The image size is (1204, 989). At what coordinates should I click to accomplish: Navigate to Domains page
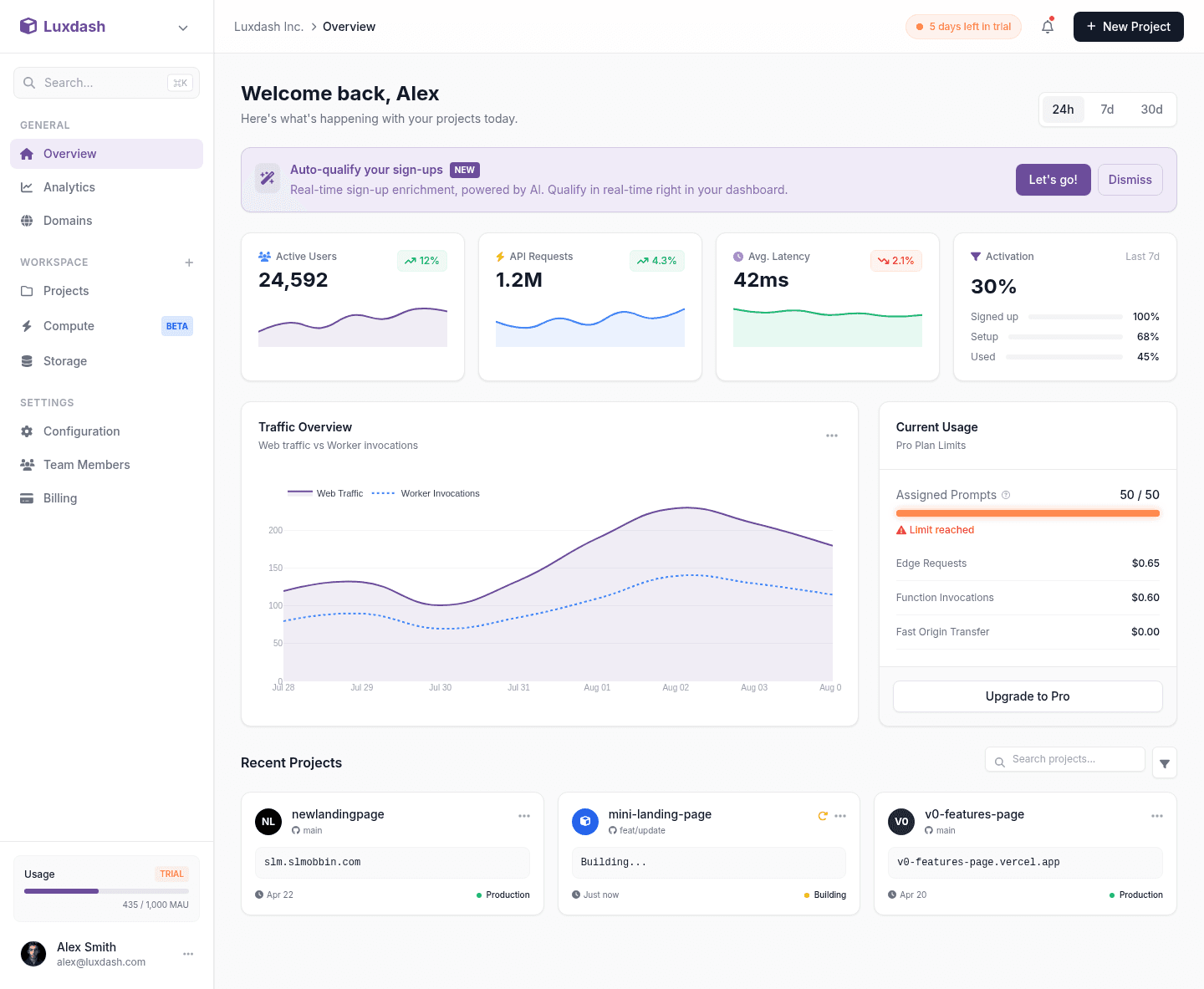(106, 221)
